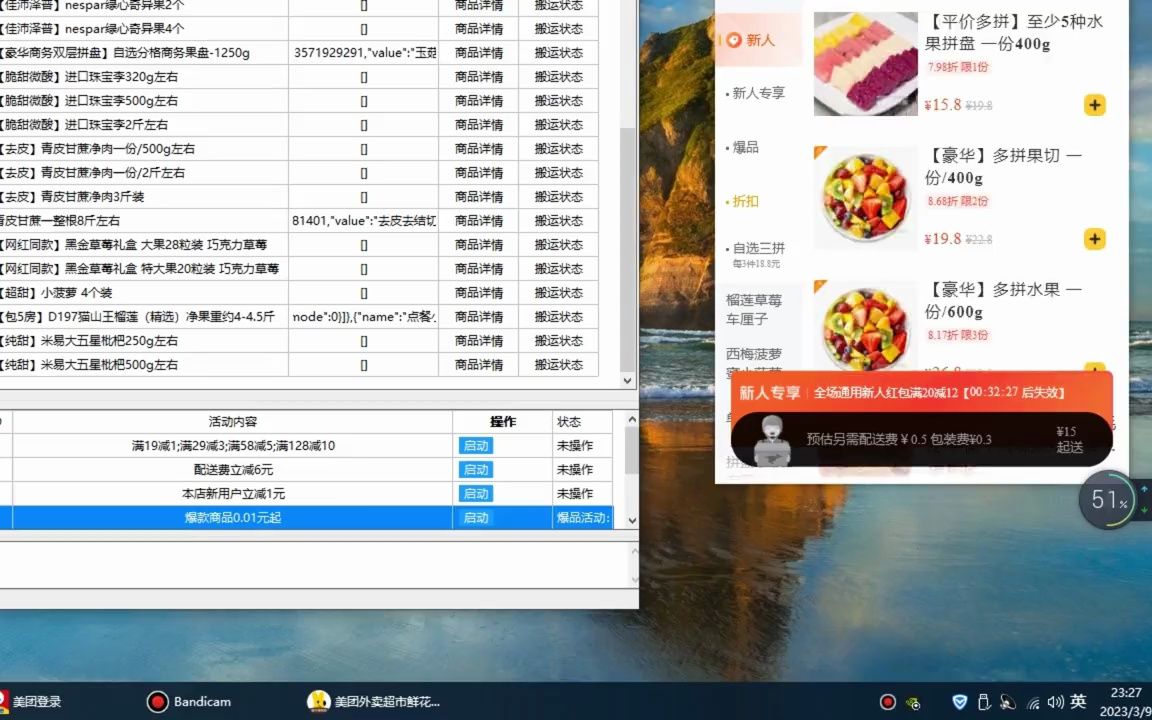Click the 英 input language indicator

[1080, 701]
